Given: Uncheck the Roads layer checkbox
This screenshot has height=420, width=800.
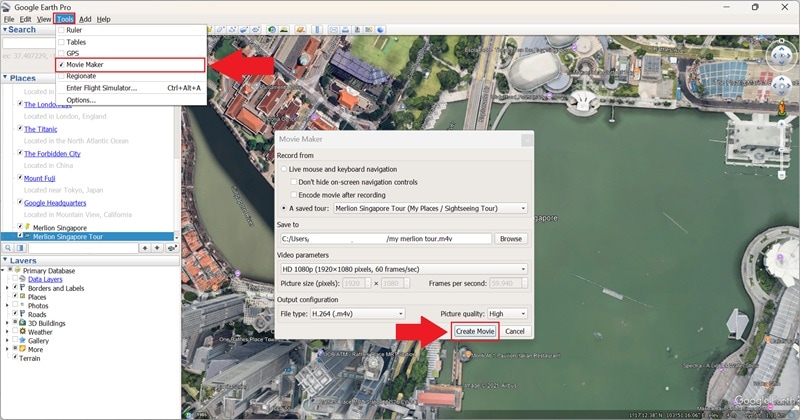Looking at the screenshot, I should point(15,314).
